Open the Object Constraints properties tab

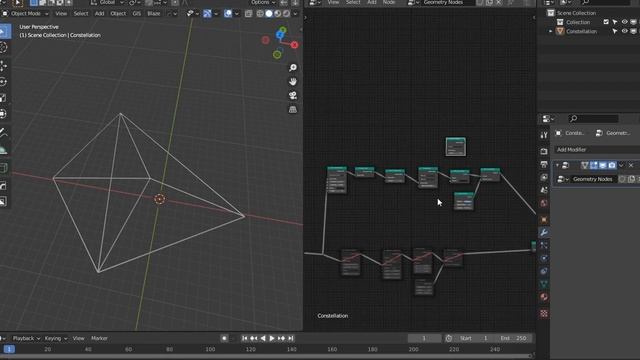[x=544, y=271]
